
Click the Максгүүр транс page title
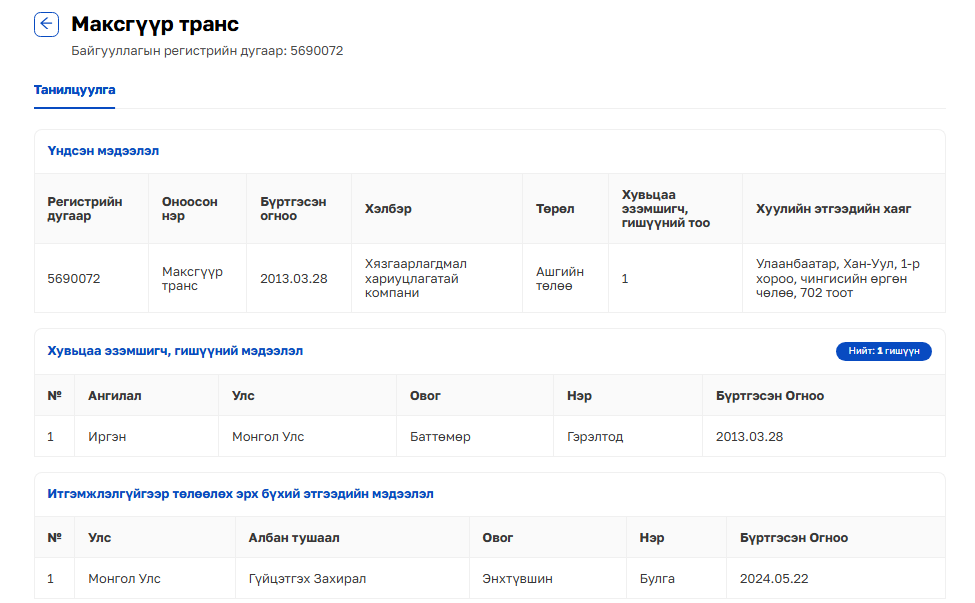tap(155, 24)
